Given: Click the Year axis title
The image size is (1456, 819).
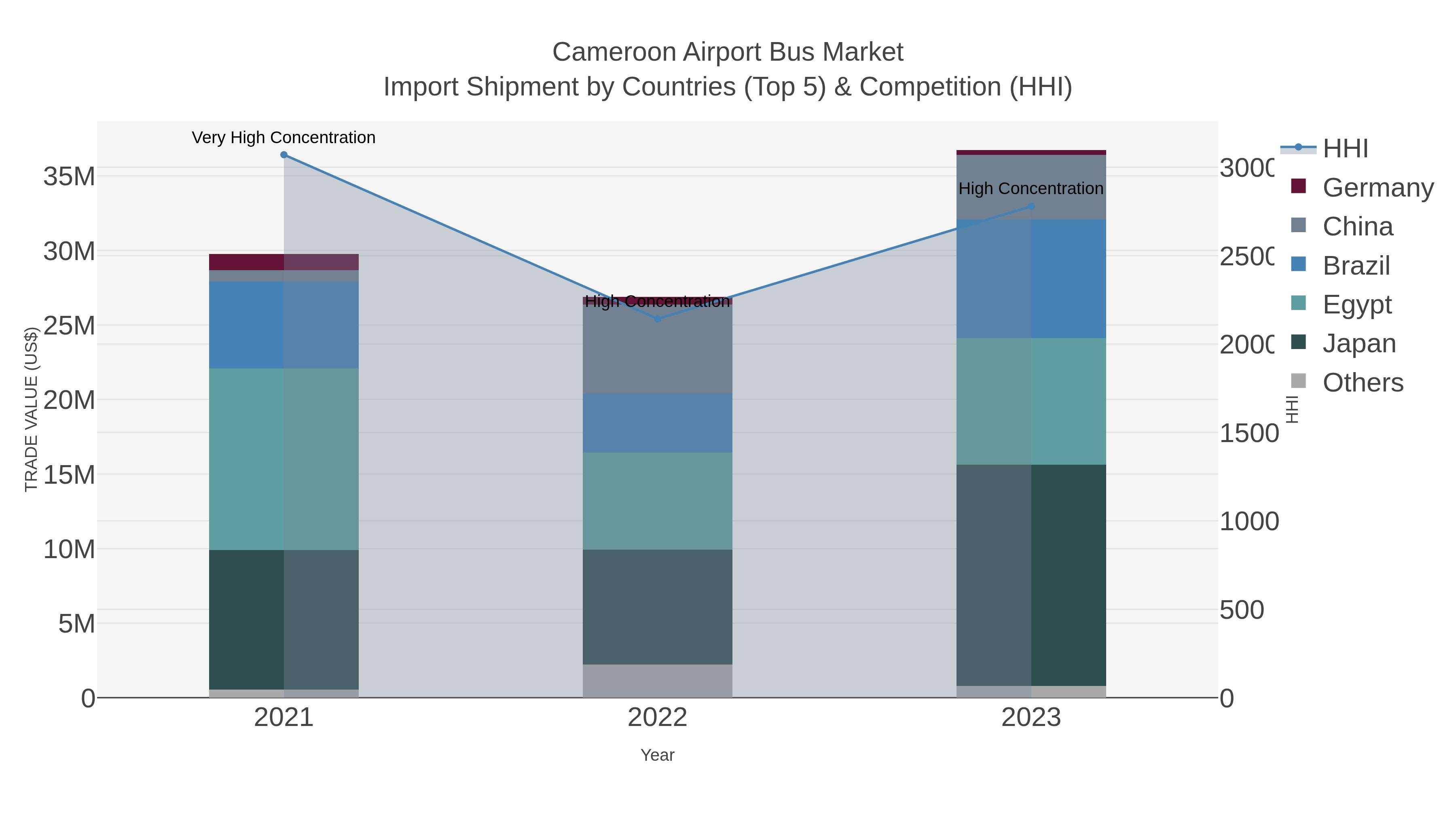Looking at the screenshot, I should (x=657, y=755).
